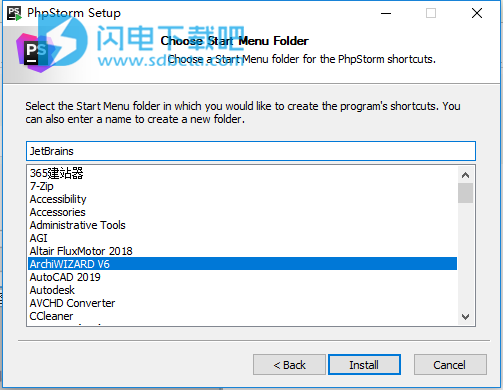Viewport: 503px width, 390px height.
Task: Select Administrative Tools in the list
Action: tap(242, 225)
